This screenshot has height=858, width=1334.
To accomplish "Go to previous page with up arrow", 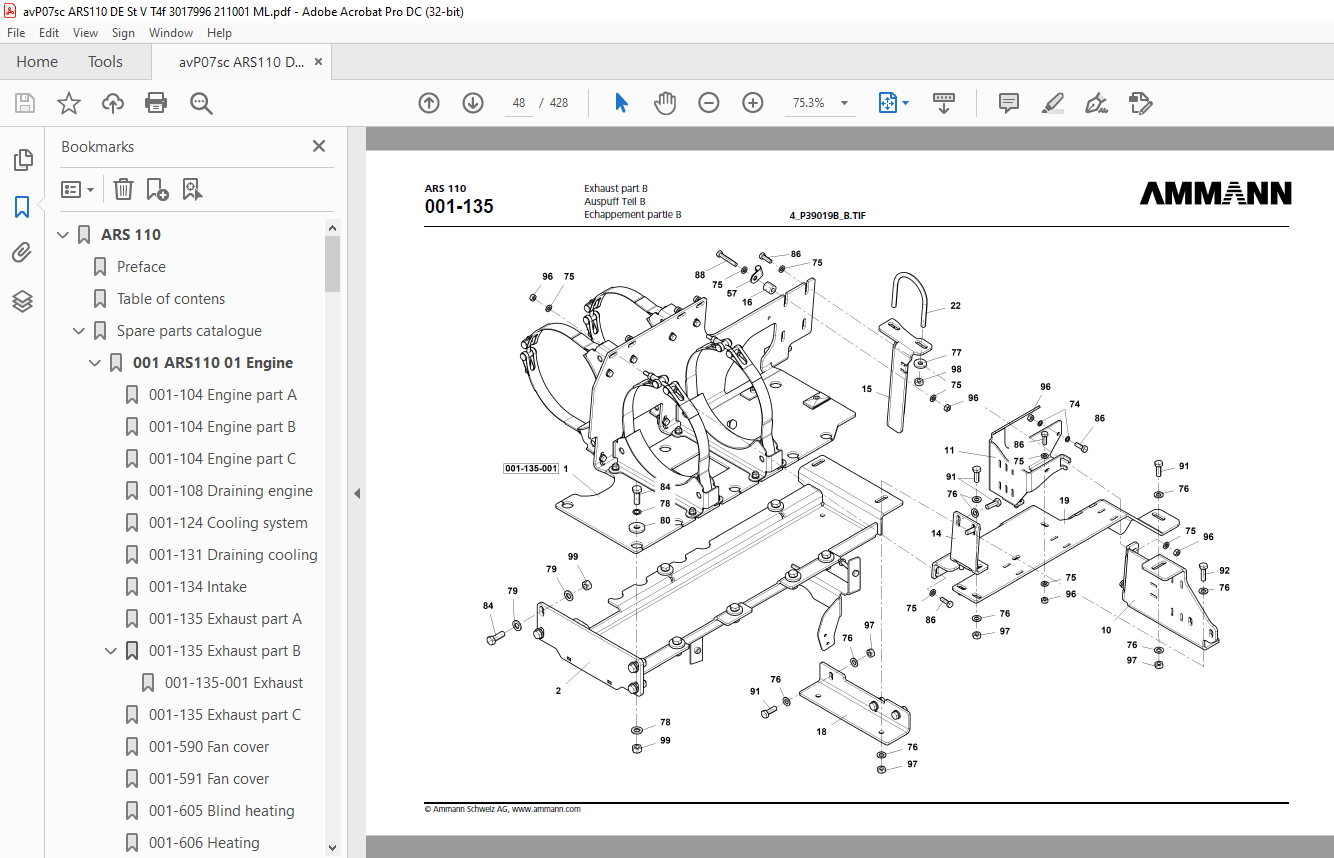I will click(429, 103).
